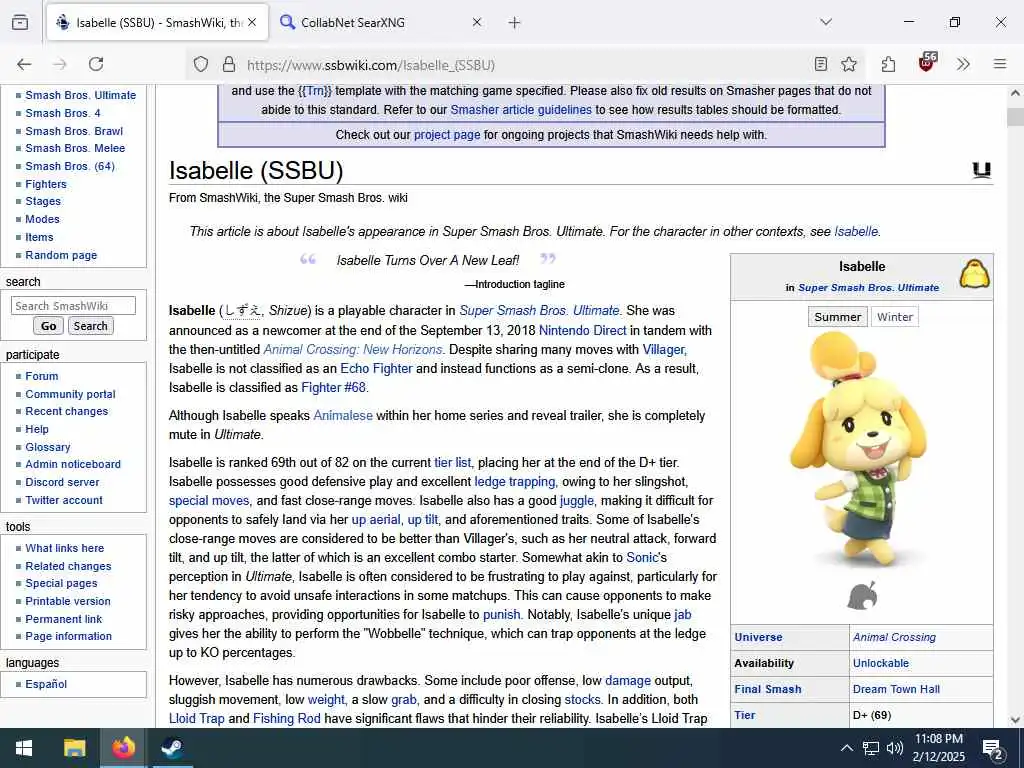This screenshot has height=768, width=1024.
Task: Switch language to Español
Action: coord(46,684)
